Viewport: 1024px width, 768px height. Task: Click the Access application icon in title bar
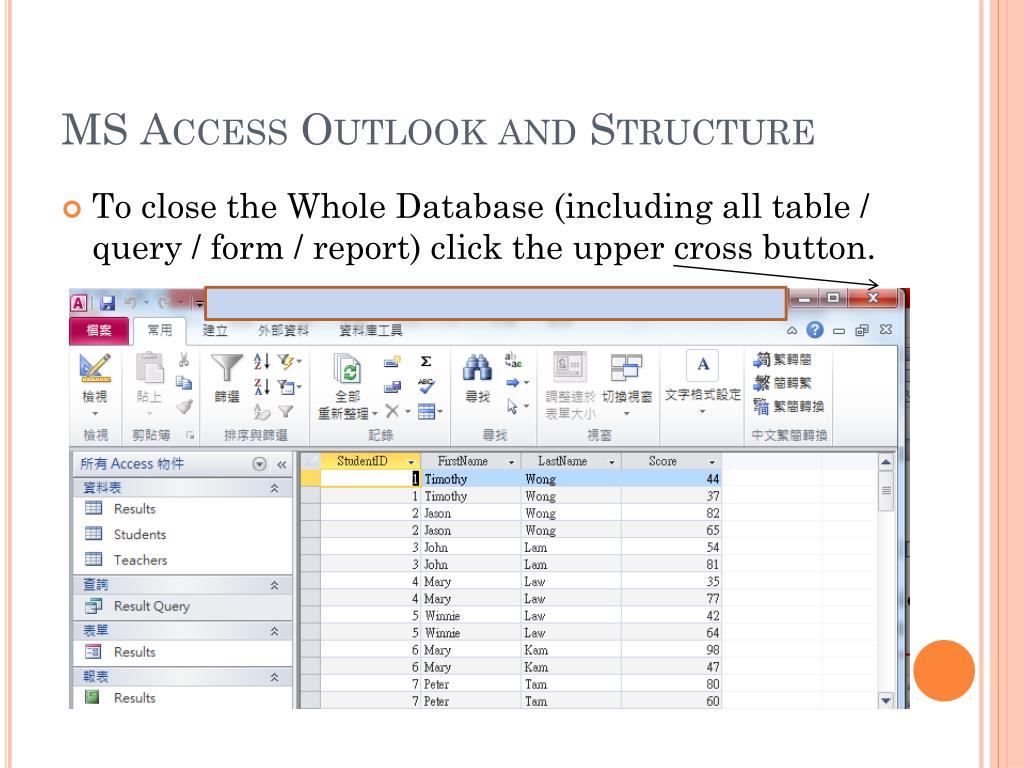coord(79,303)
